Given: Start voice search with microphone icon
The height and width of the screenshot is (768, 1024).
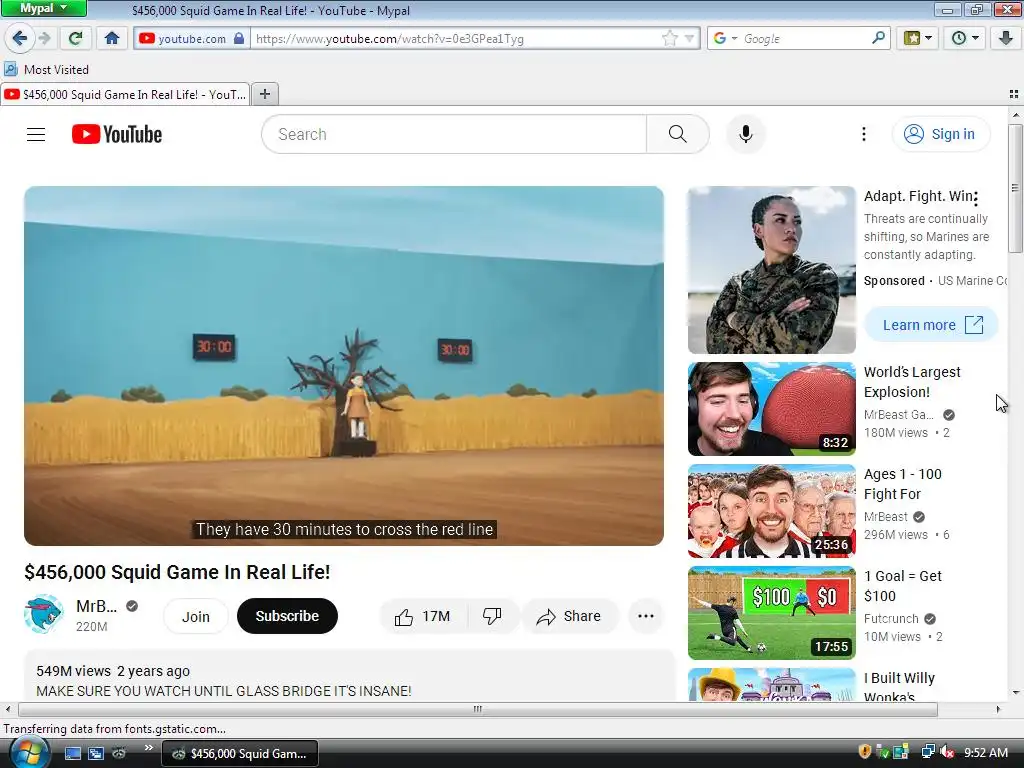Looking at the screenshot, I should (x=746, y=135).
